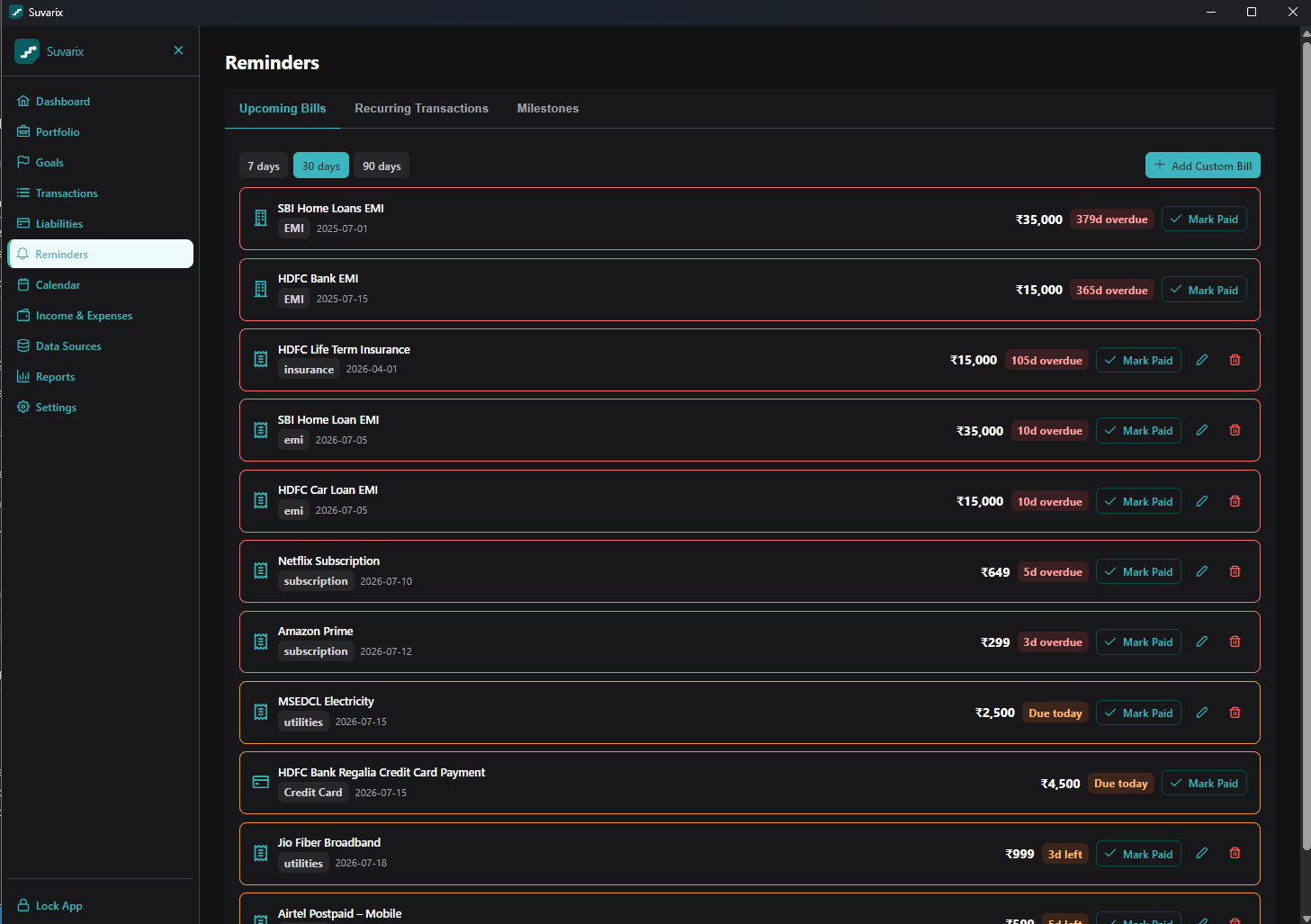1311x924 pixels.
Task: Switch to the Recurring Transactions tab
Action: coord(421,108)
